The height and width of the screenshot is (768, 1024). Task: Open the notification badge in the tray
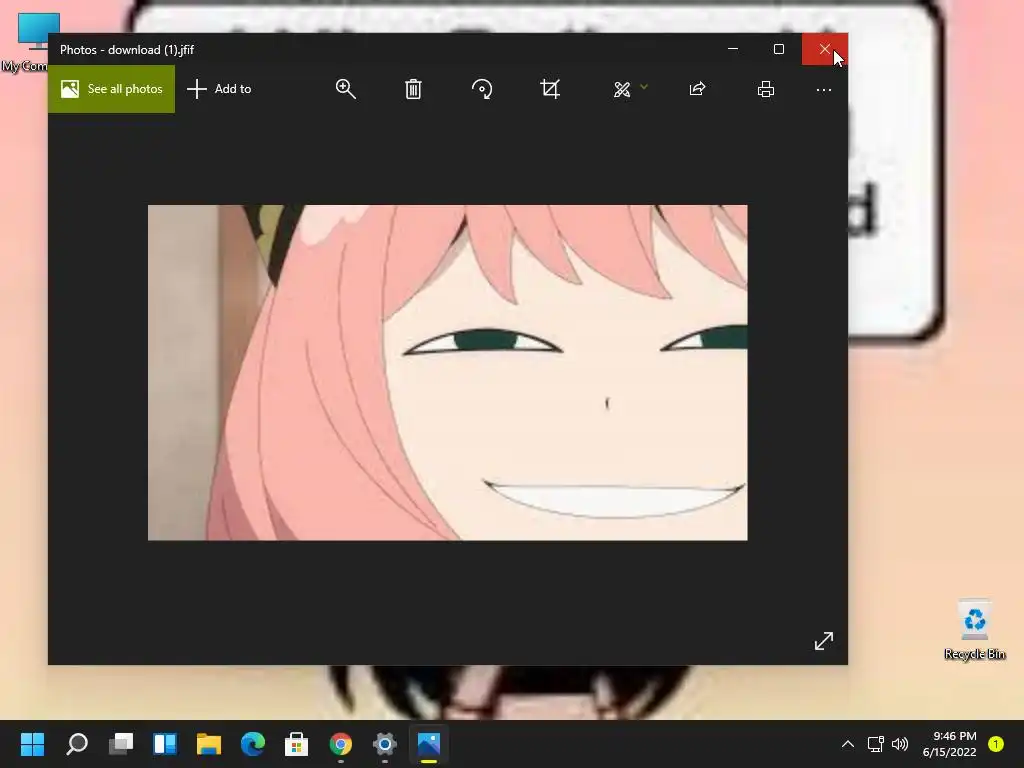click(996, 744)
